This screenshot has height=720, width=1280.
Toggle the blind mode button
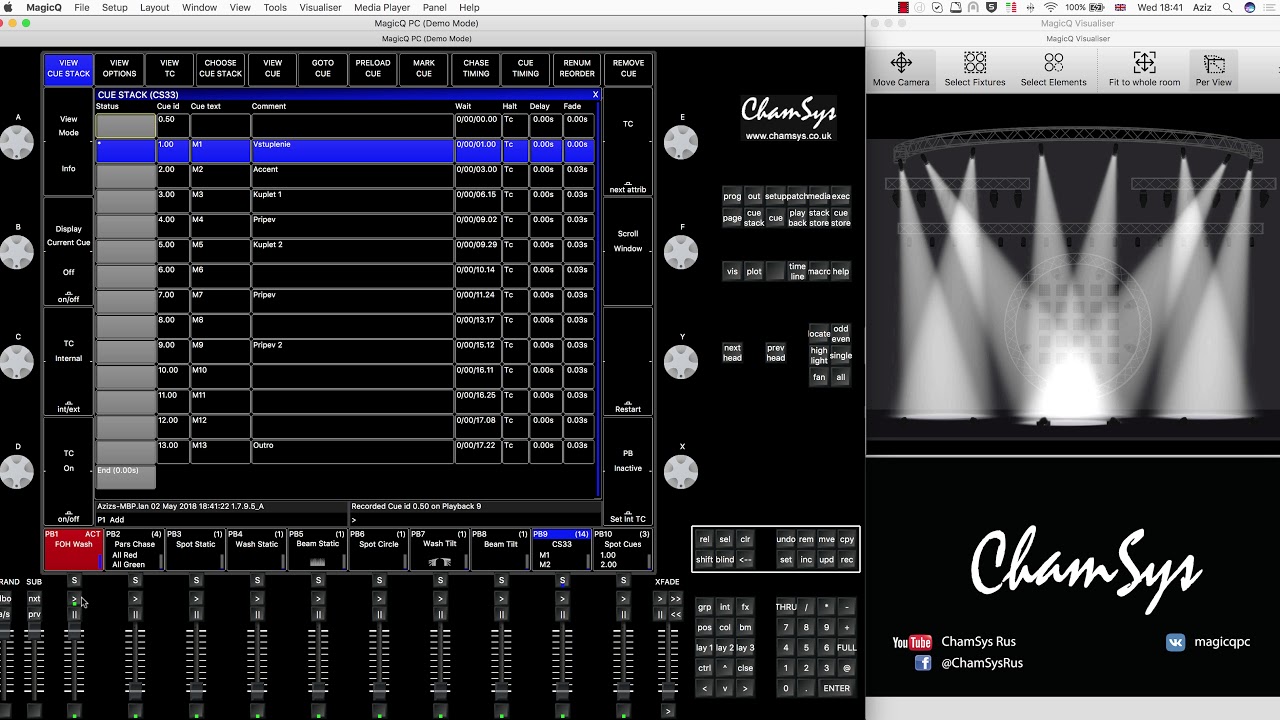[x=725, y=560]
